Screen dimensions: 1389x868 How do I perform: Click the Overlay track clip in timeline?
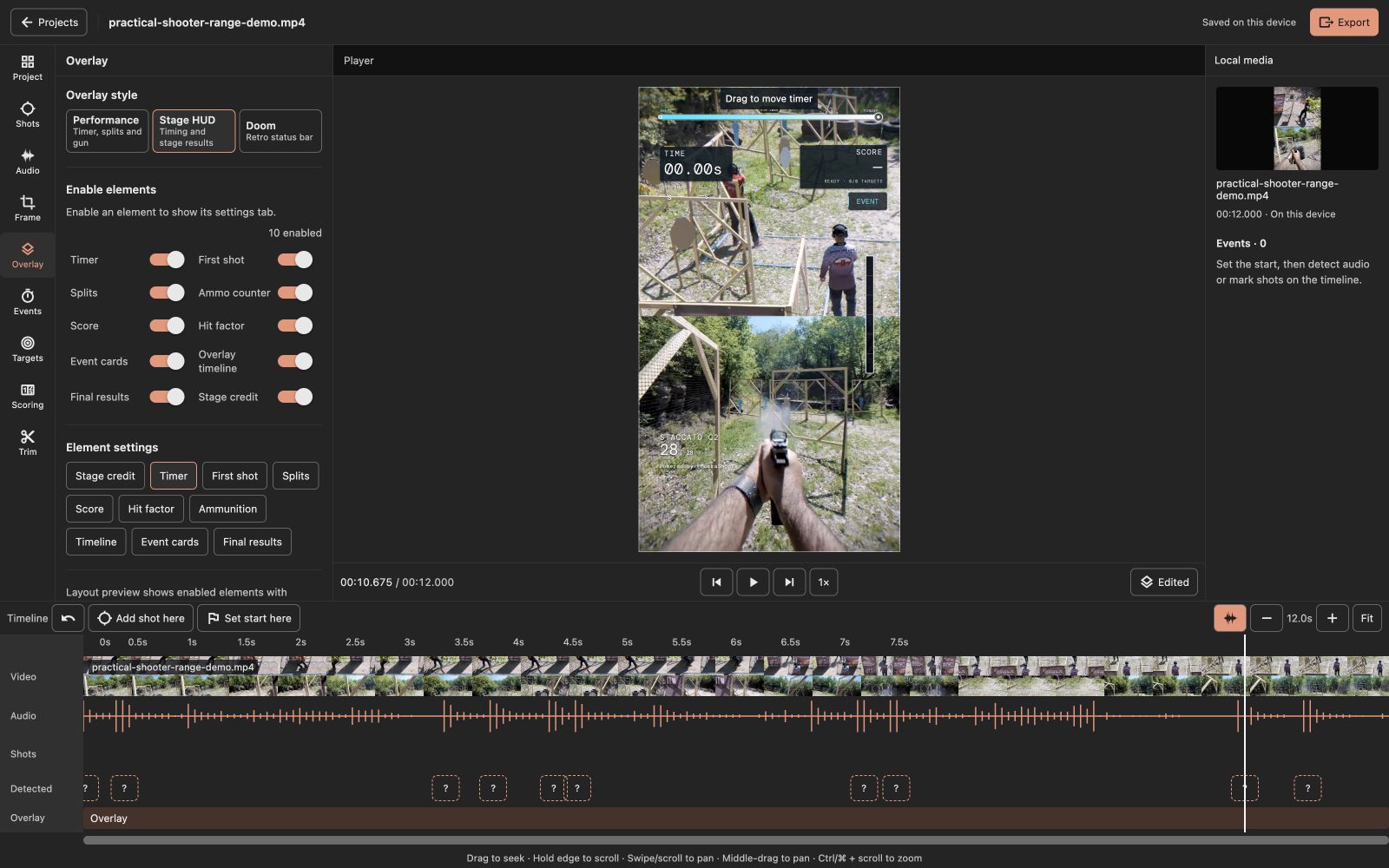click(x=735, y=819)
